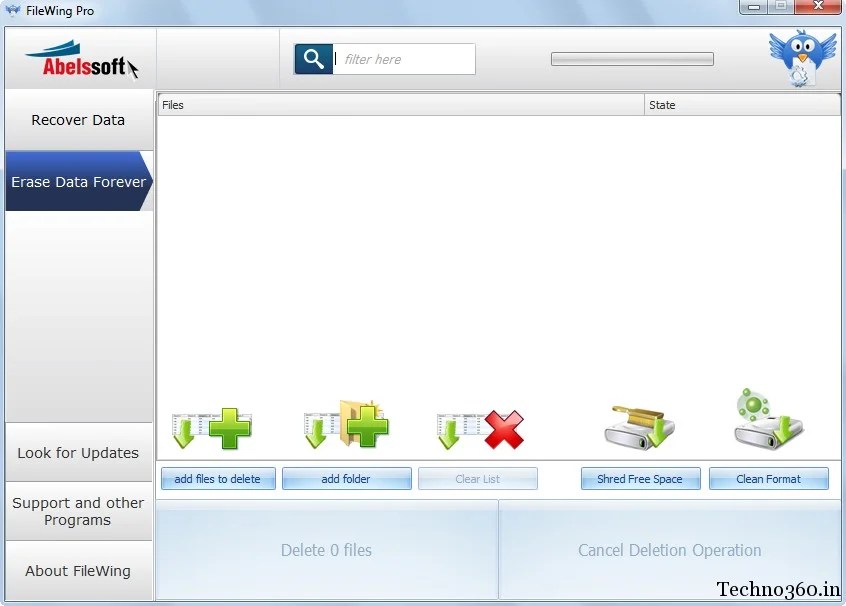The width and height of the screenshot is (846, 606).
Task: Click the FileWing Pro title bar icon
Action: pyautogui.click(x=12, y=11)
